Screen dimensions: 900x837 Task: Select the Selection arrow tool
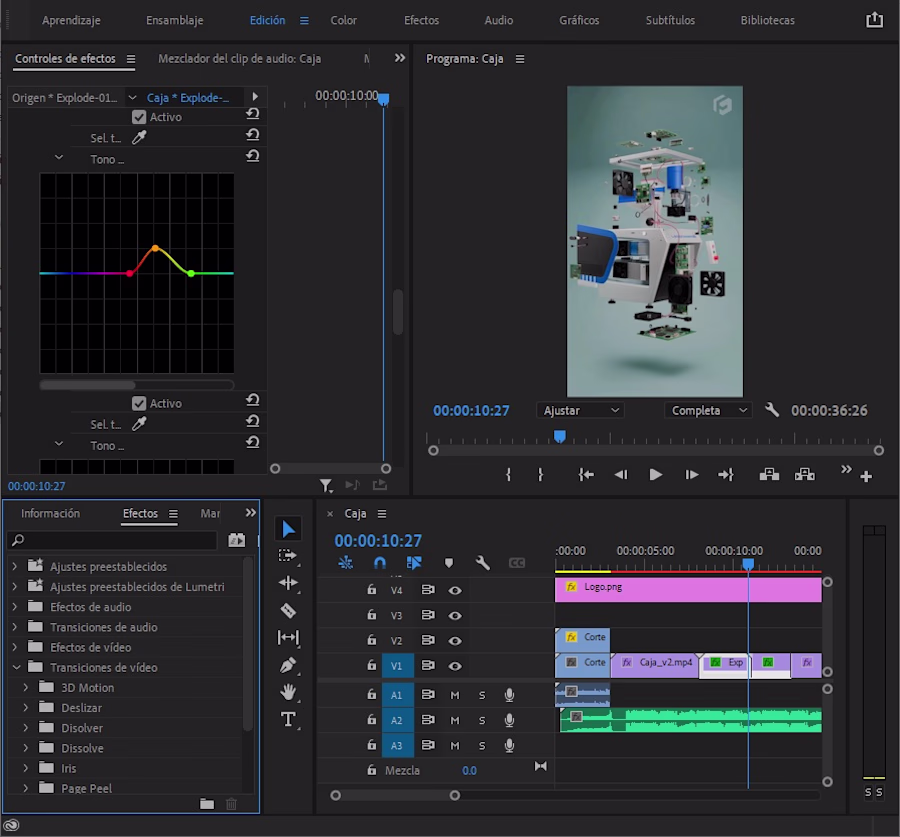click(x=288, y=529)
